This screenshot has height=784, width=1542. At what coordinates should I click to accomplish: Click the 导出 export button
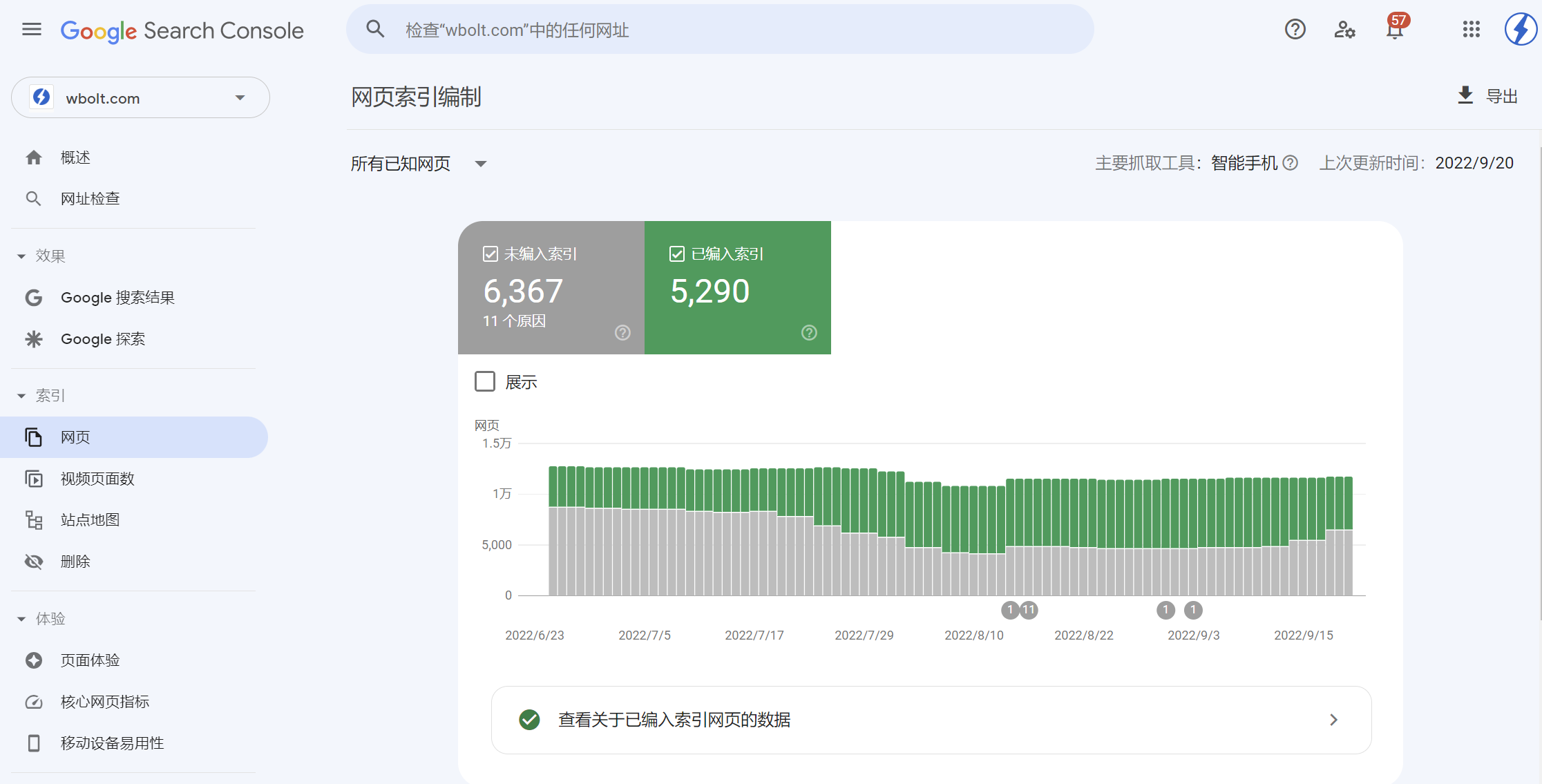pyautogui.click(x=1486, y=96)
